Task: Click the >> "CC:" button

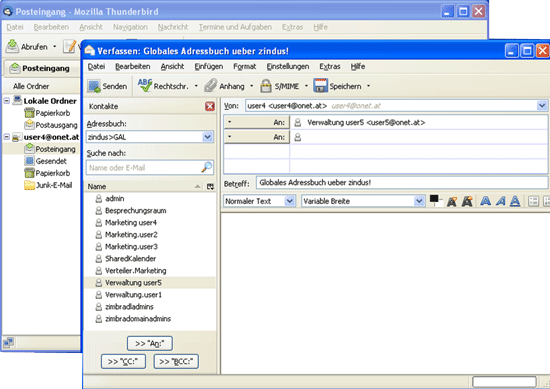Action: (x=123, y=361)
